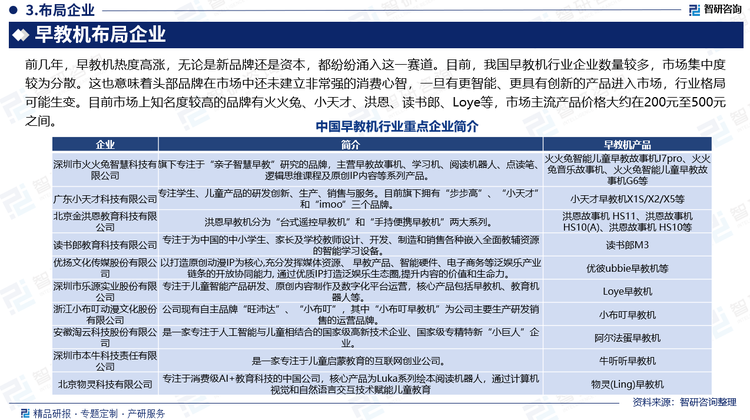Select the cell 安徽淘云科技股份有限公司
The height and width of the screenshot is (420, 750).
[105, 337]
